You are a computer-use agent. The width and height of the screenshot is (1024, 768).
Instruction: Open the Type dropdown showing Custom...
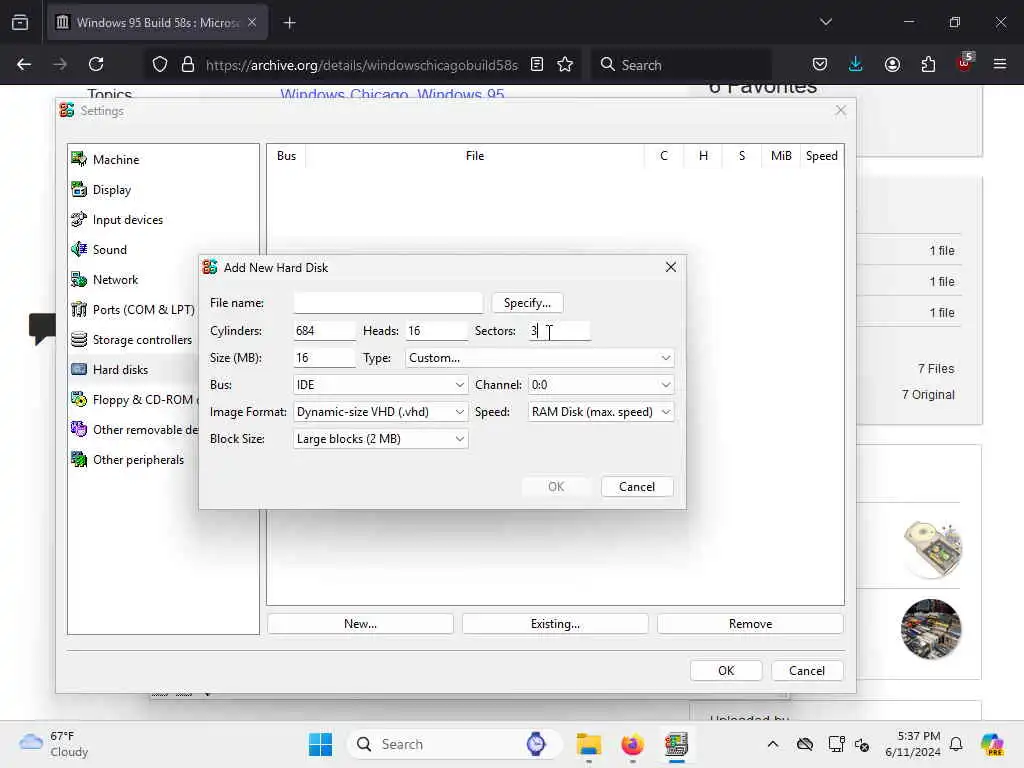click(x=539, y=358)
